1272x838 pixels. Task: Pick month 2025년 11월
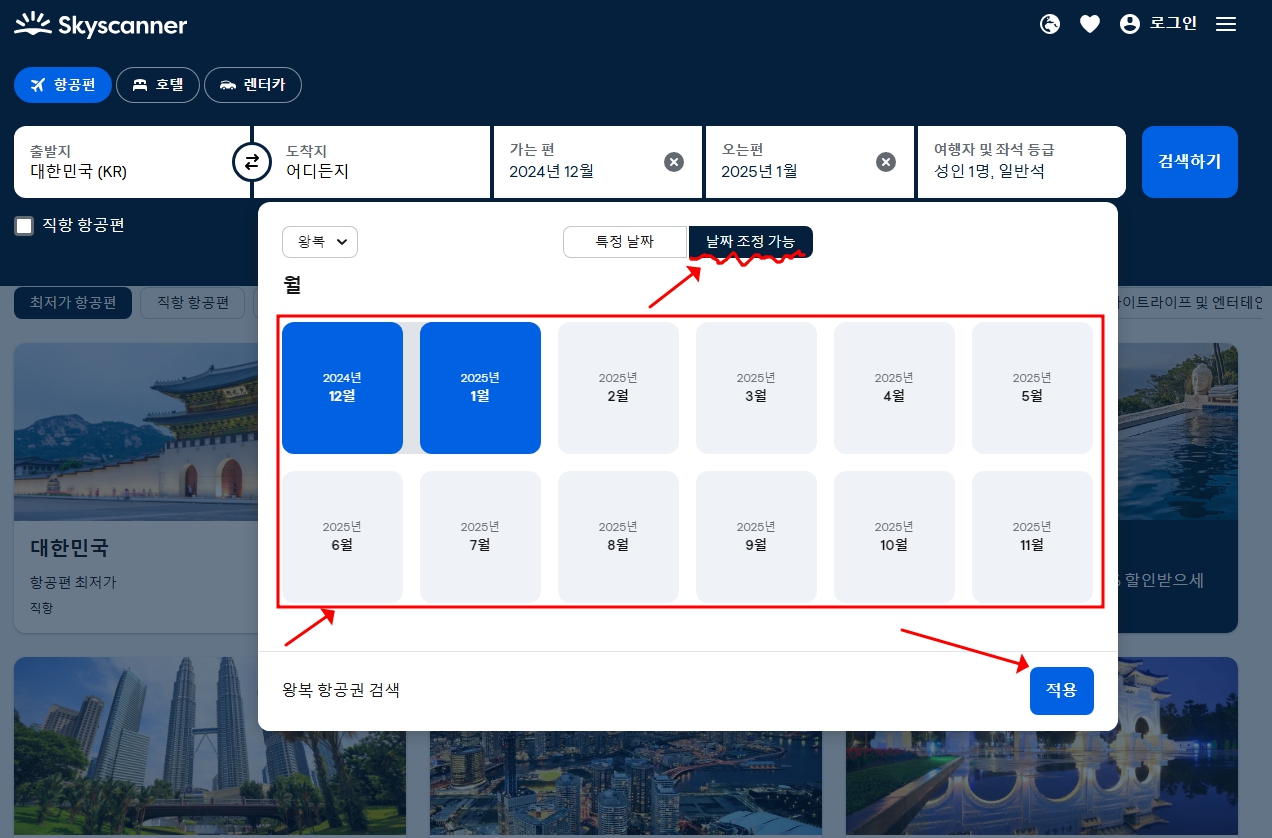[x=1032, y=537]
